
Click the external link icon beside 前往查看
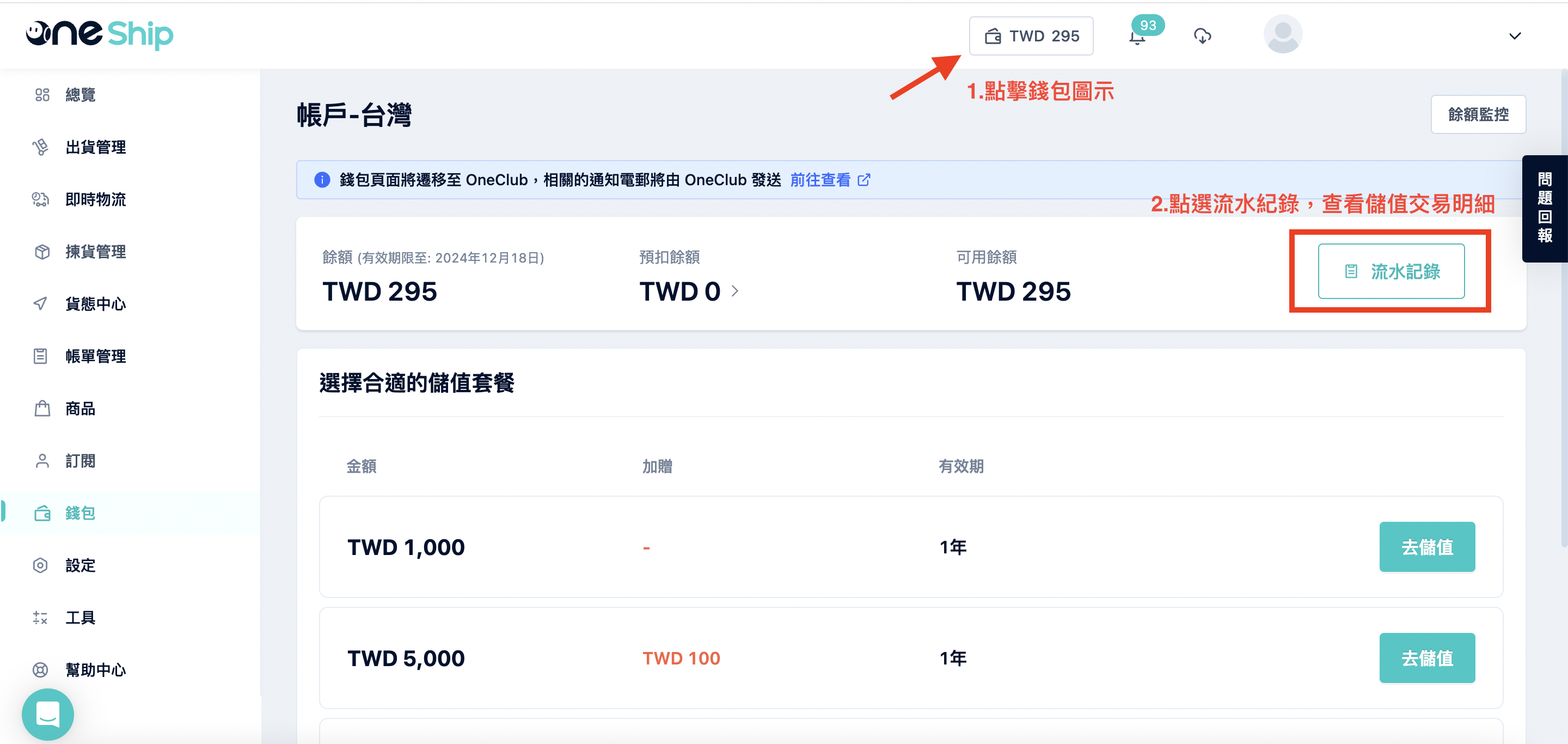pos(863,180)
